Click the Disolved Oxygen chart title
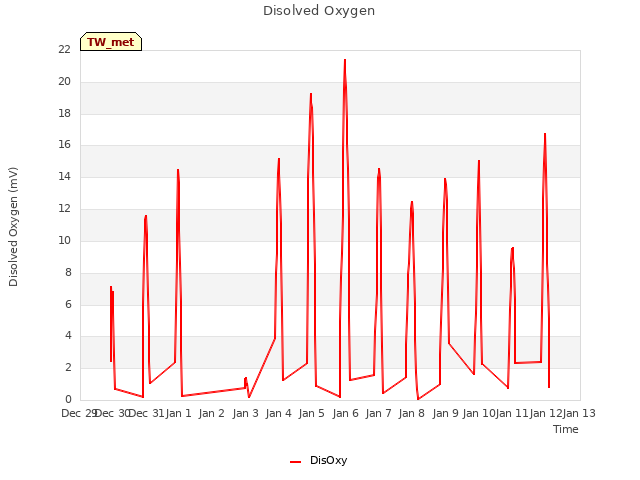The image size is (640, 480). pos(319,11)
